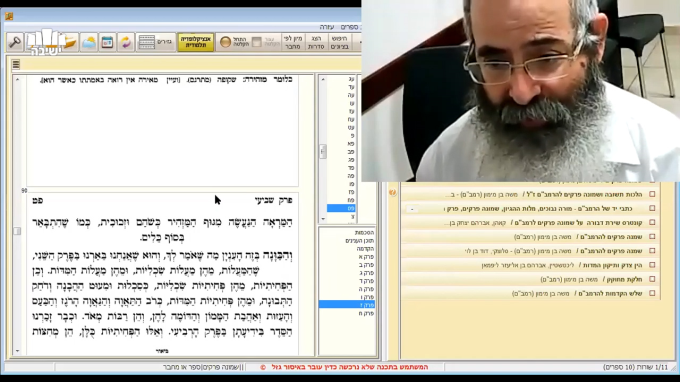680x382 pixels.
Task: Click the video call webcam thumbnail
Action: point(520,91)
